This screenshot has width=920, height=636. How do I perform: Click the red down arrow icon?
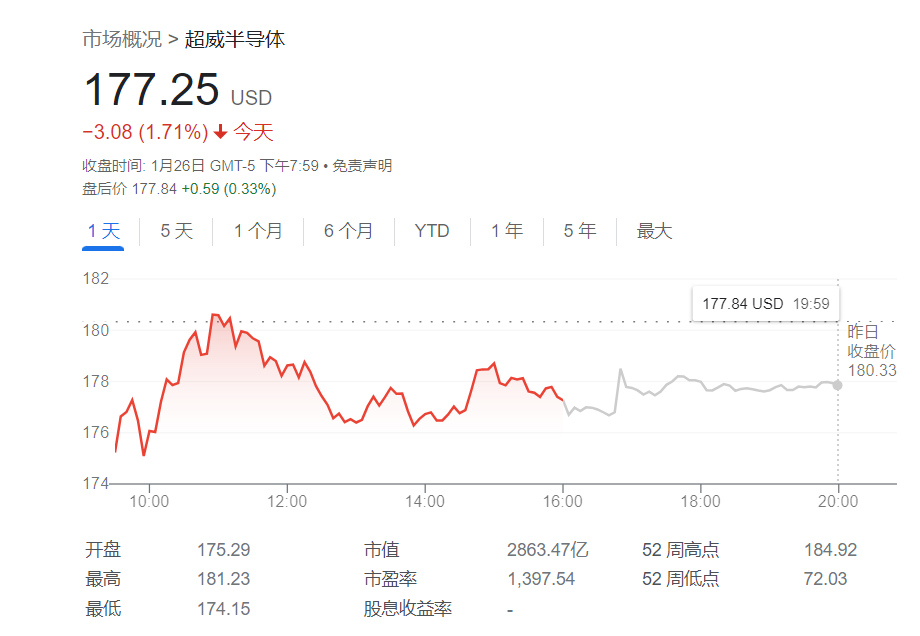click(221, 132)
